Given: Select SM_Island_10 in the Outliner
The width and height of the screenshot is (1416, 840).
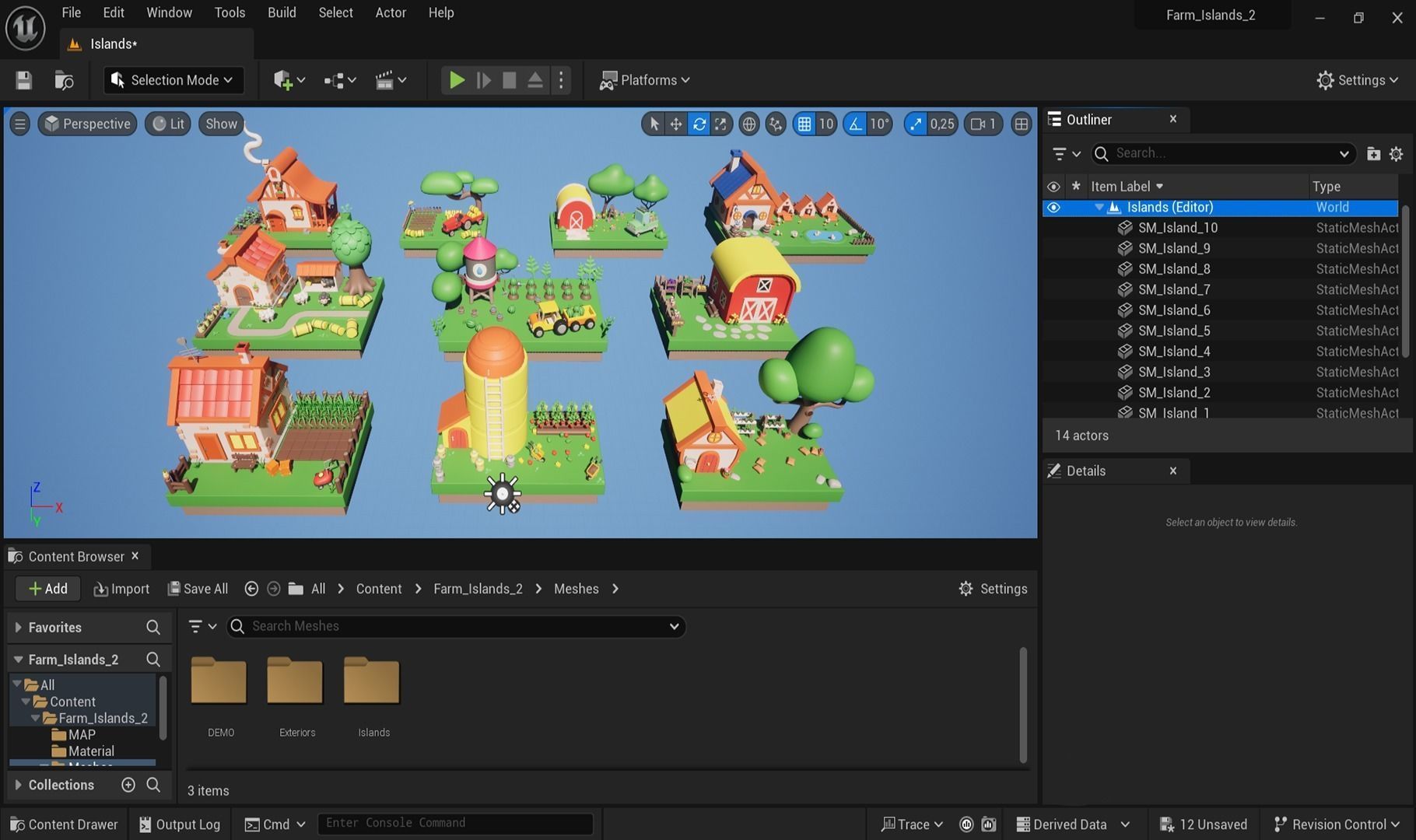Looking at the screenshot, I should click(x=1177, y=228).
